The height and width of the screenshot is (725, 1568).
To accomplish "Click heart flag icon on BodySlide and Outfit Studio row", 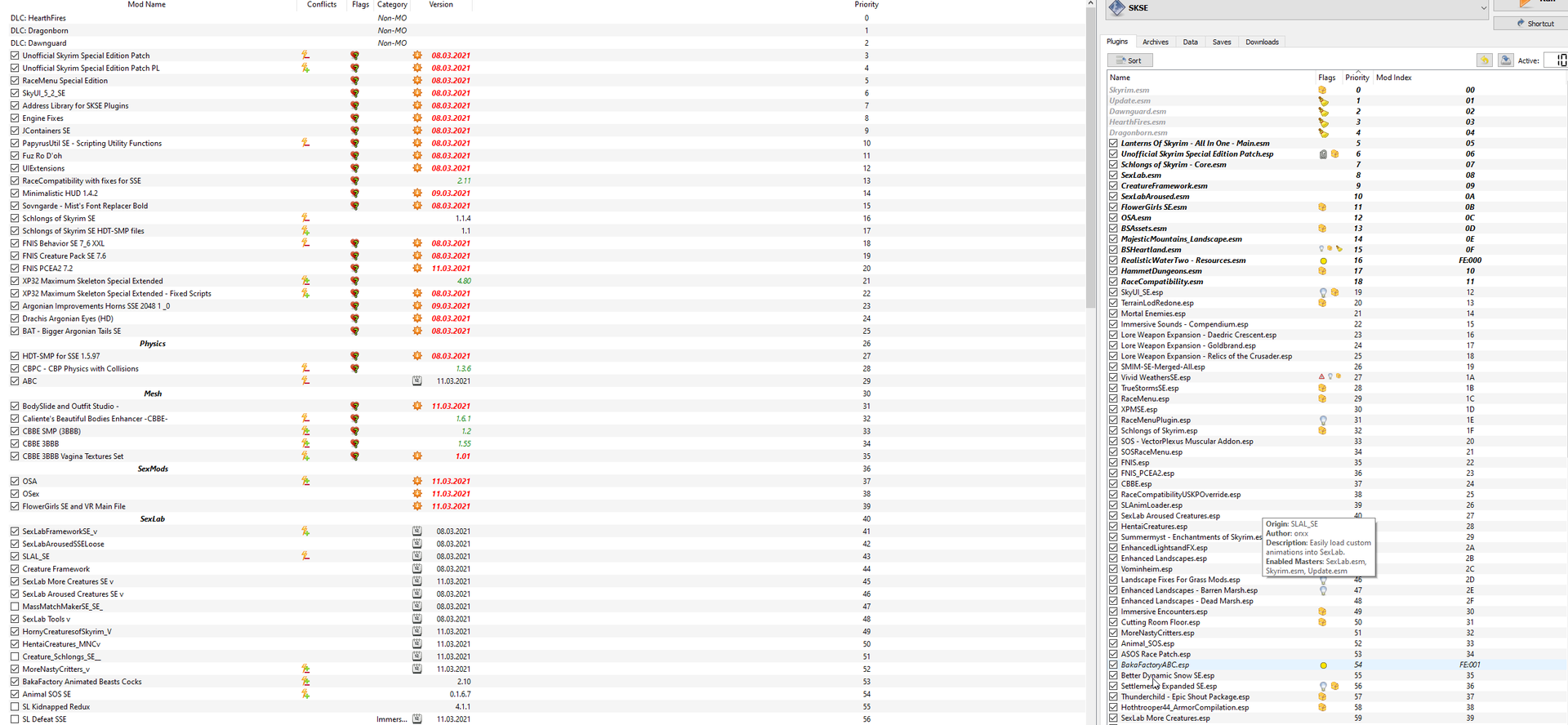I will 354,407.
